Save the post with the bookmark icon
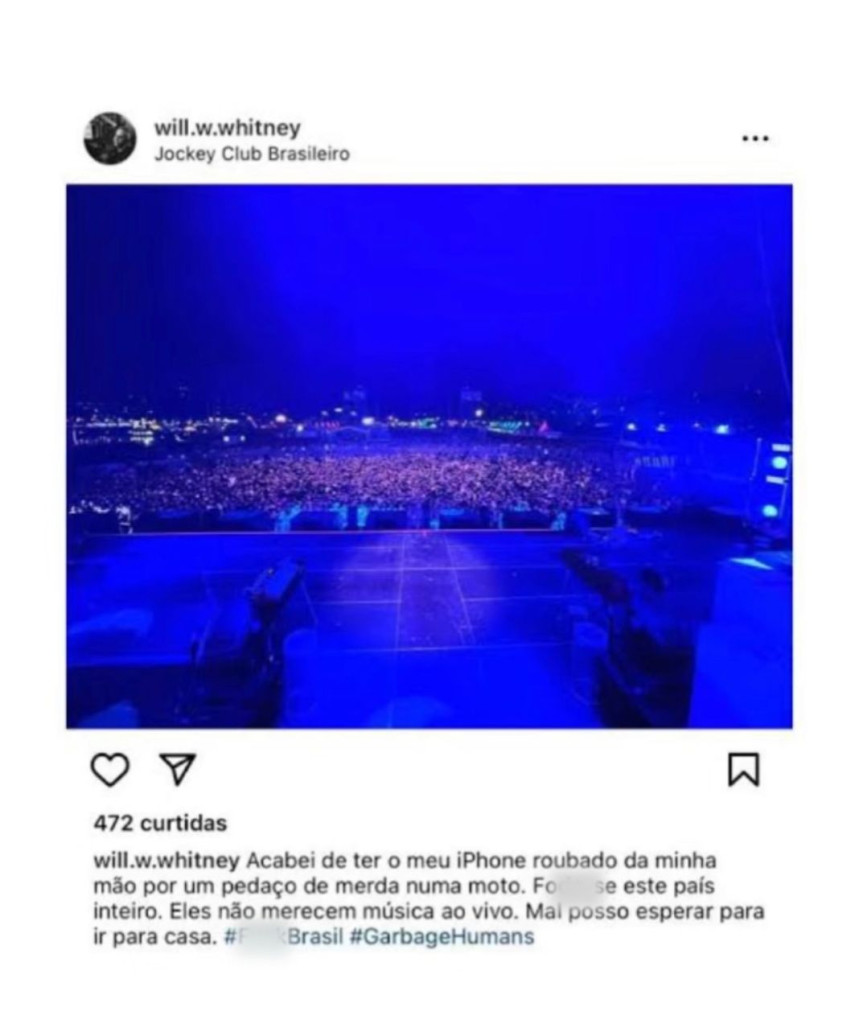The height and width of the screenshot is (1024, 859). tap(743, 770)
